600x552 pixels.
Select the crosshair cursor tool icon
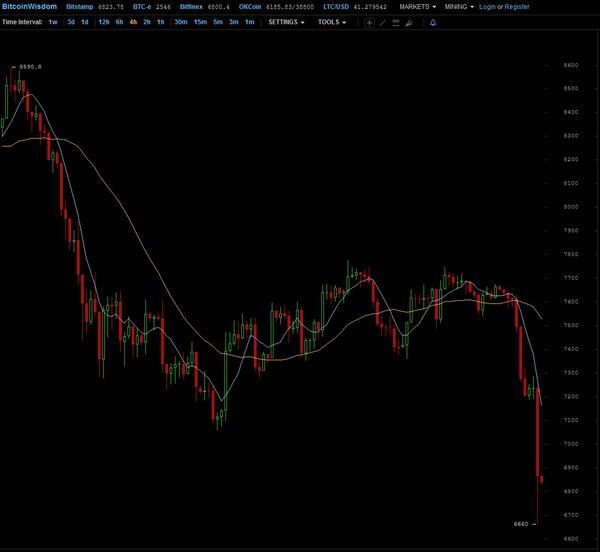click(369, 23)
